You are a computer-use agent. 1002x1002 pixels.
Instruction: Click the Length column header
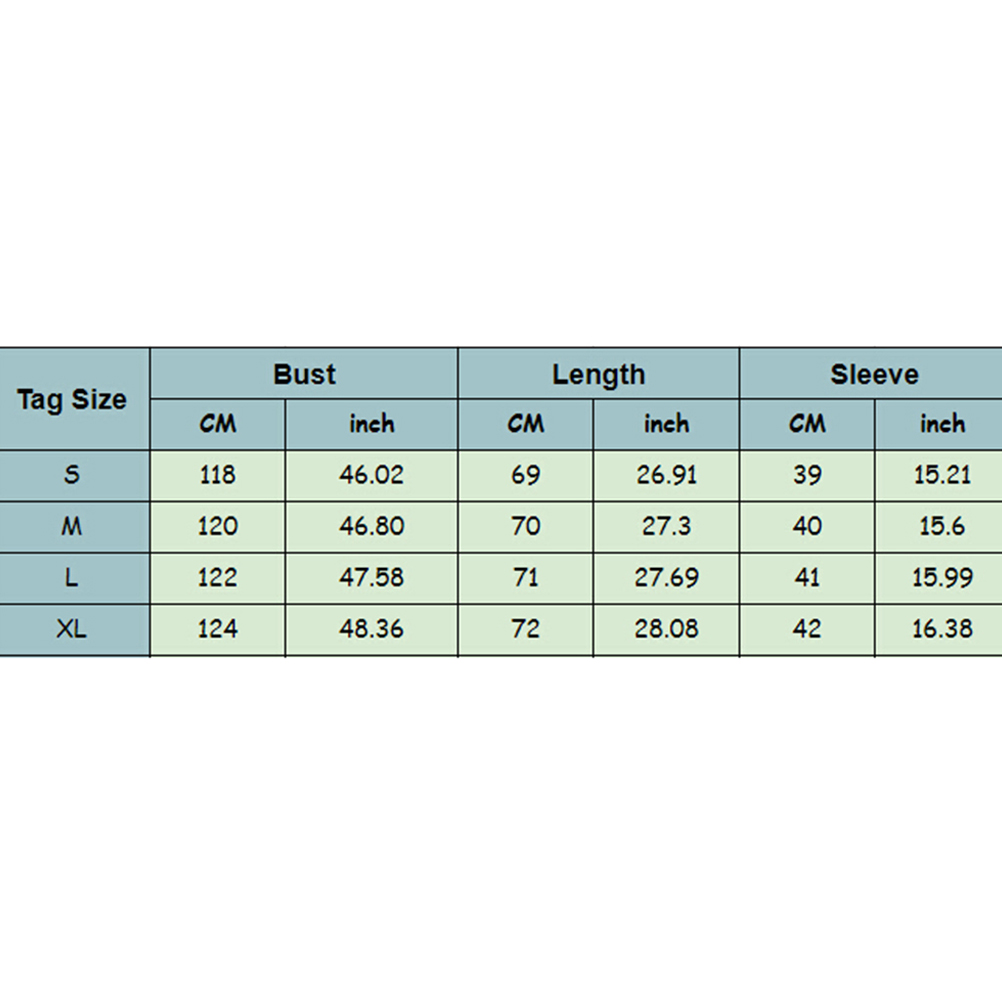tap(598, 375)
